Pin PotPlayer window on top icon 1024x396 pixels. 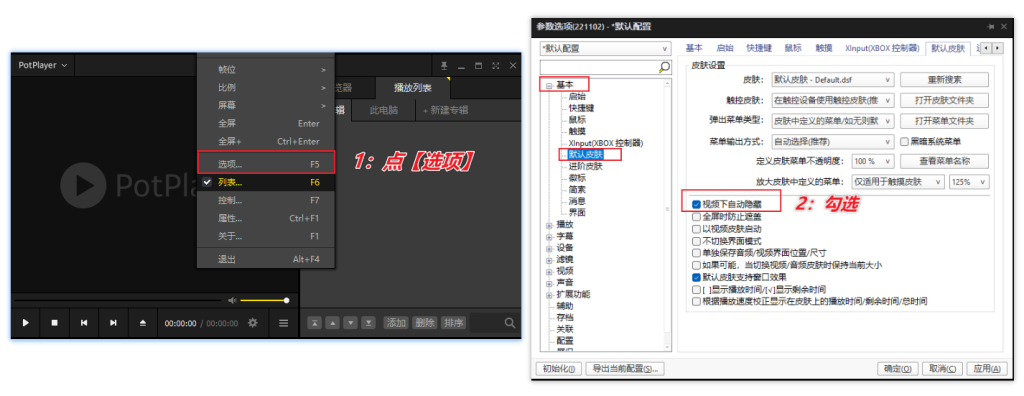(x=444, y=65)
